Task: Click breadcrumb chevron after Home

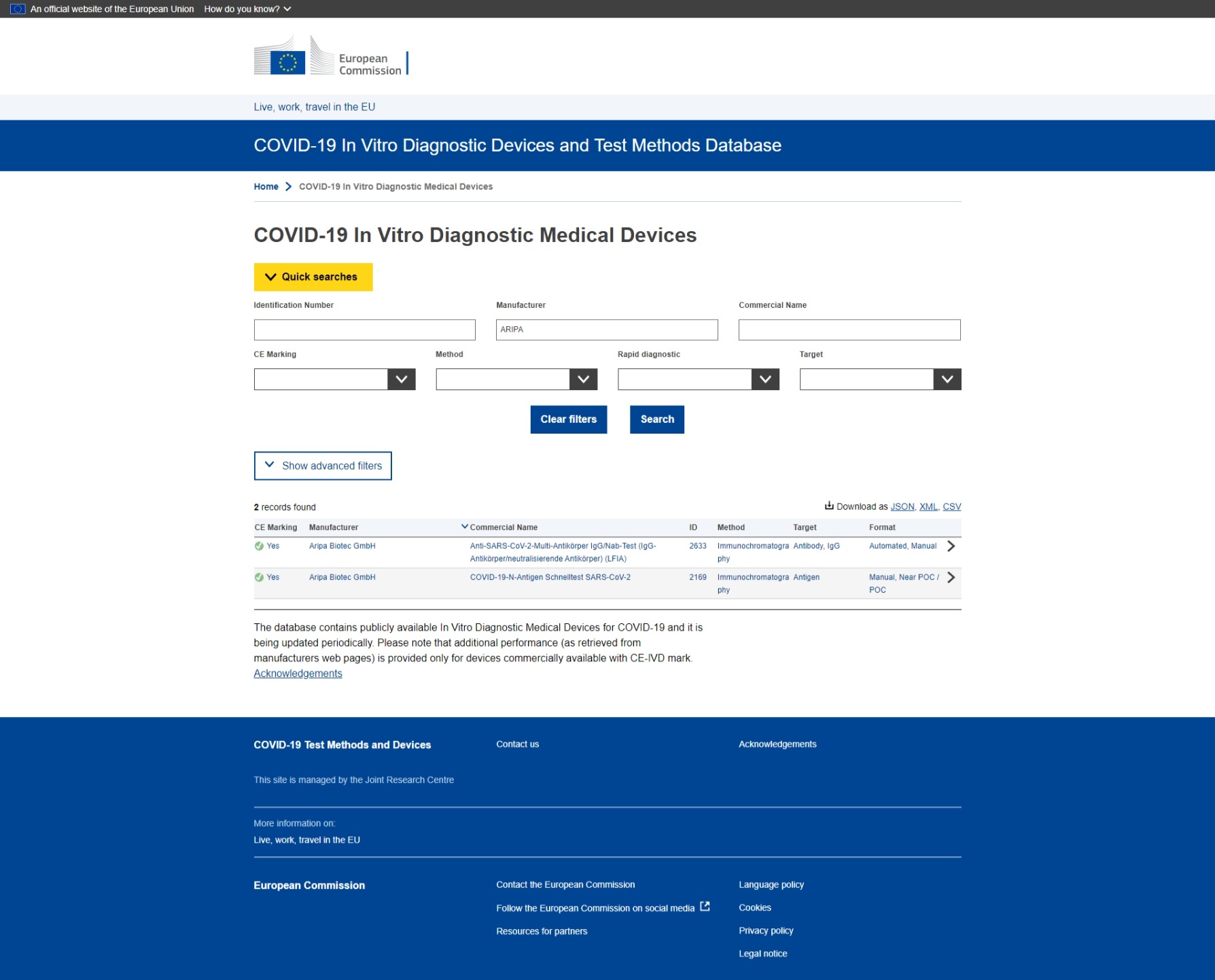Action: (289, 187)
